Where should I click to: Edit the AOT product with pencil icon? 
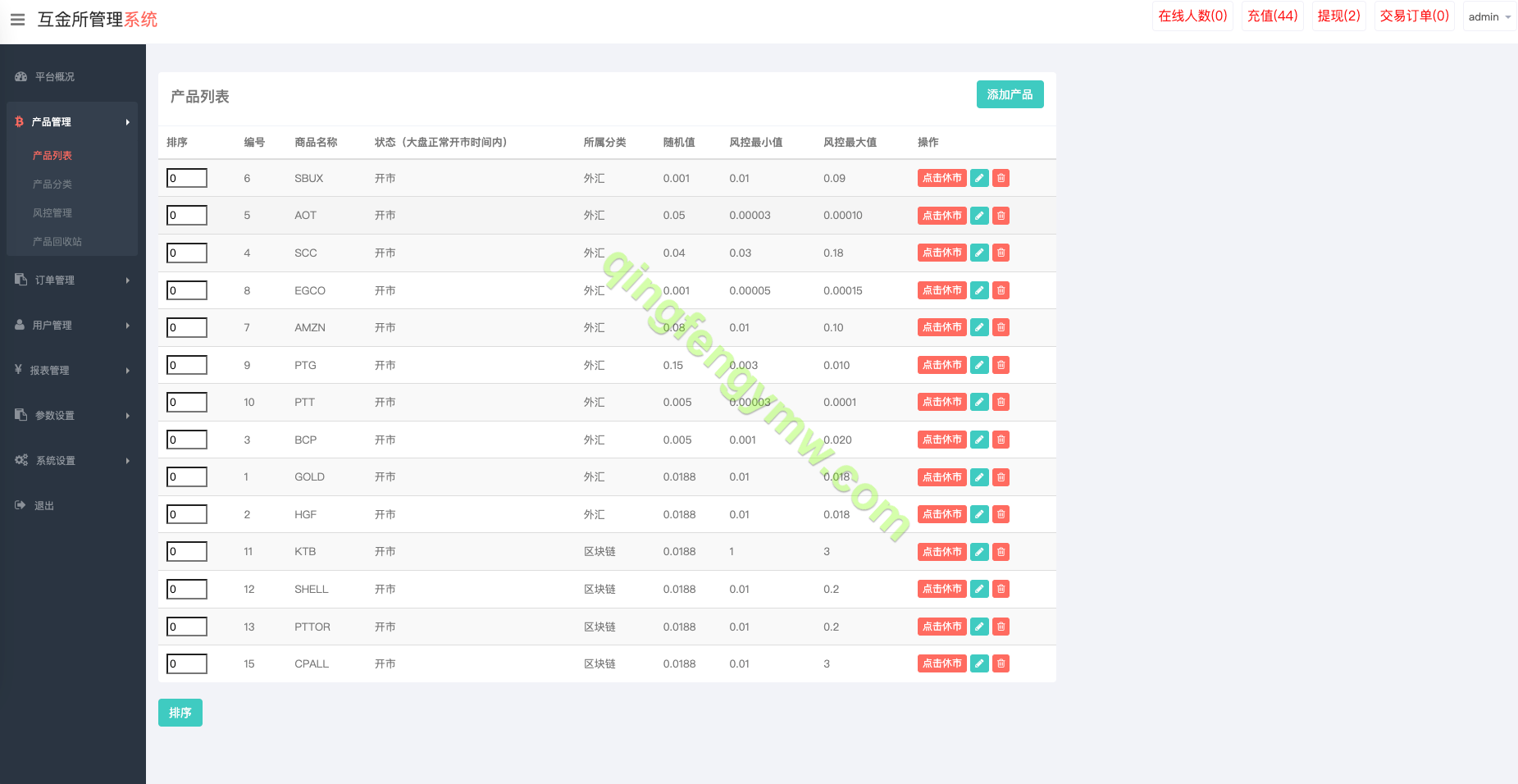coord(979,216)
